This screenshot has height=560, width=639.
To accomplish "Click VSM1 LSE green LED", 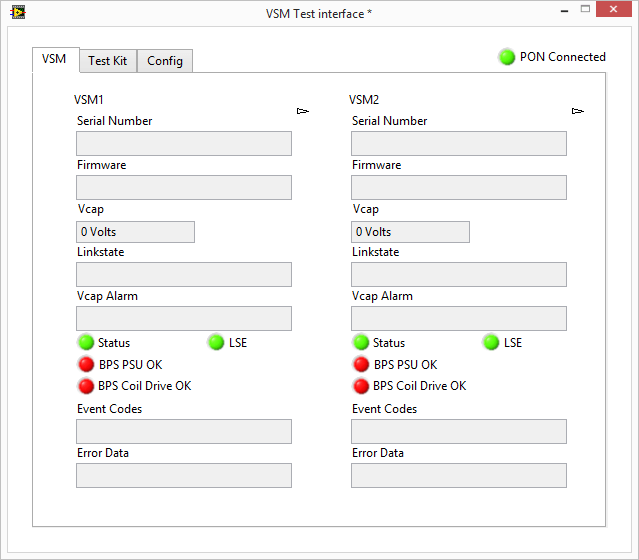I will tap(216, 342).
